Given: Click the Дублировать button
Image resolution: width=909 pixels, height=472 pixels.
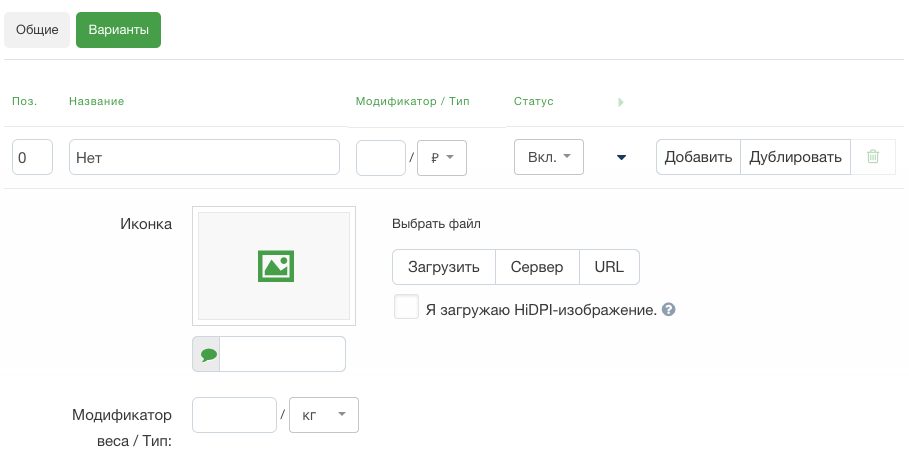Looking at the screenshot, I should (795, 157).
